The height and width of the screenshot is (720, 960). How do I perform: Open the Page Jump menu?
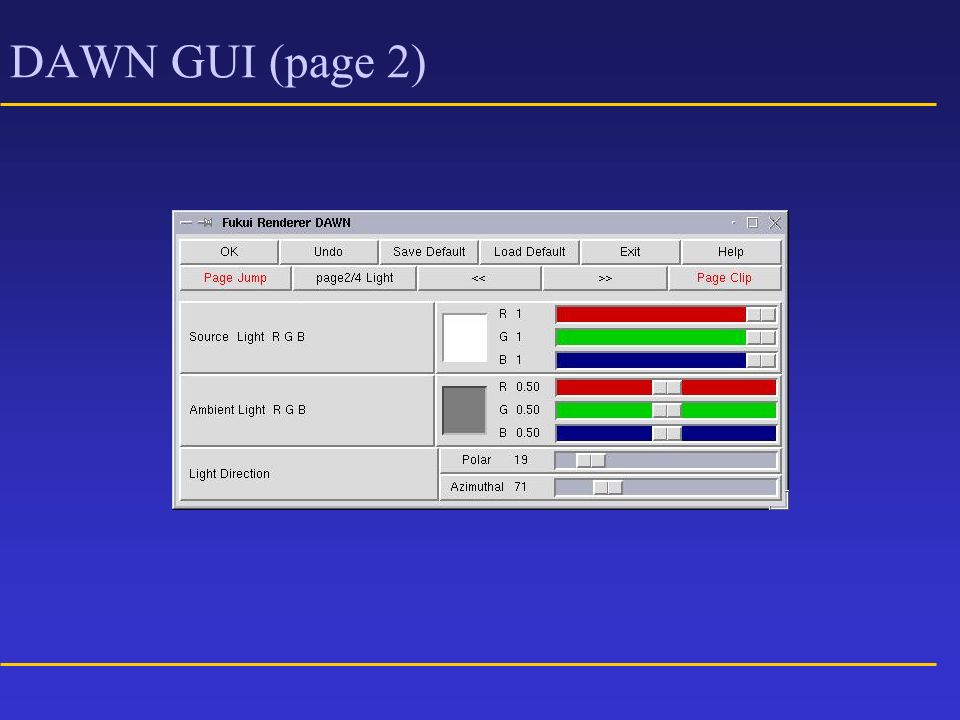click(235, 278)
